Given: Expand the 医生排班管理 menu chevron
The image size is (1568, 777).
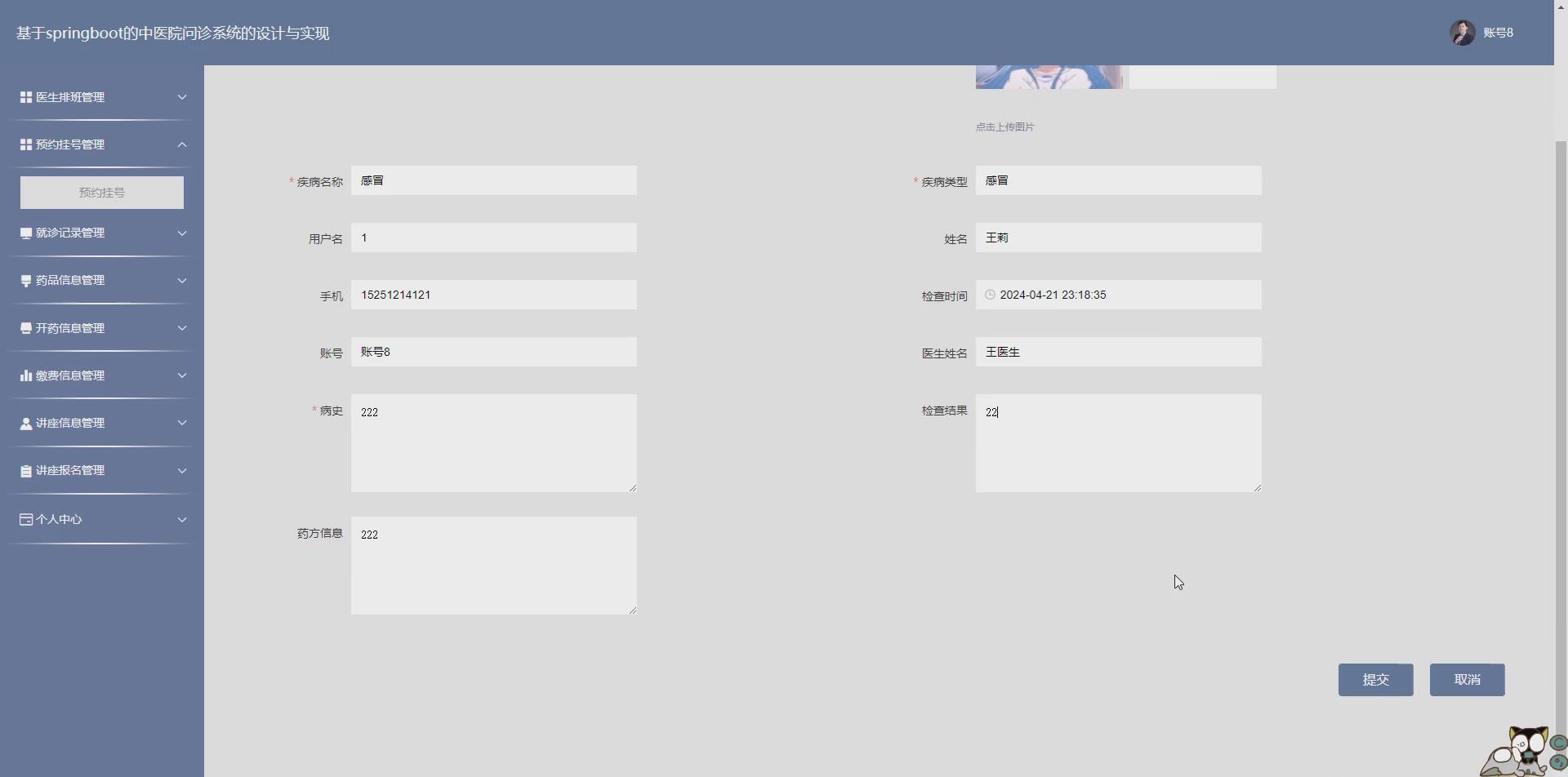Looking at the screenshot, I should pos(182,97).
